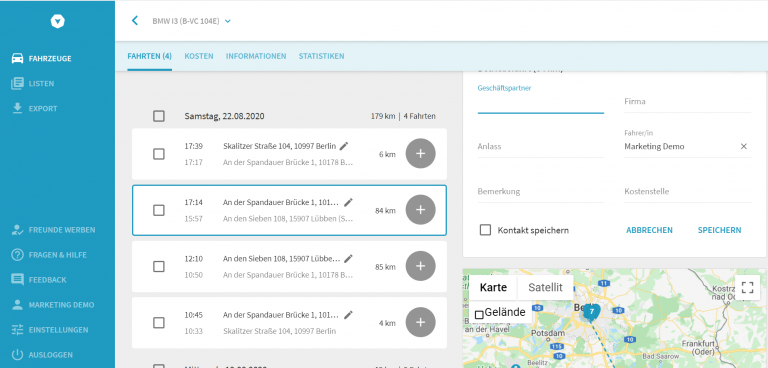
Task: Open Freunde werben link
Action: click(x=62, y=230)
